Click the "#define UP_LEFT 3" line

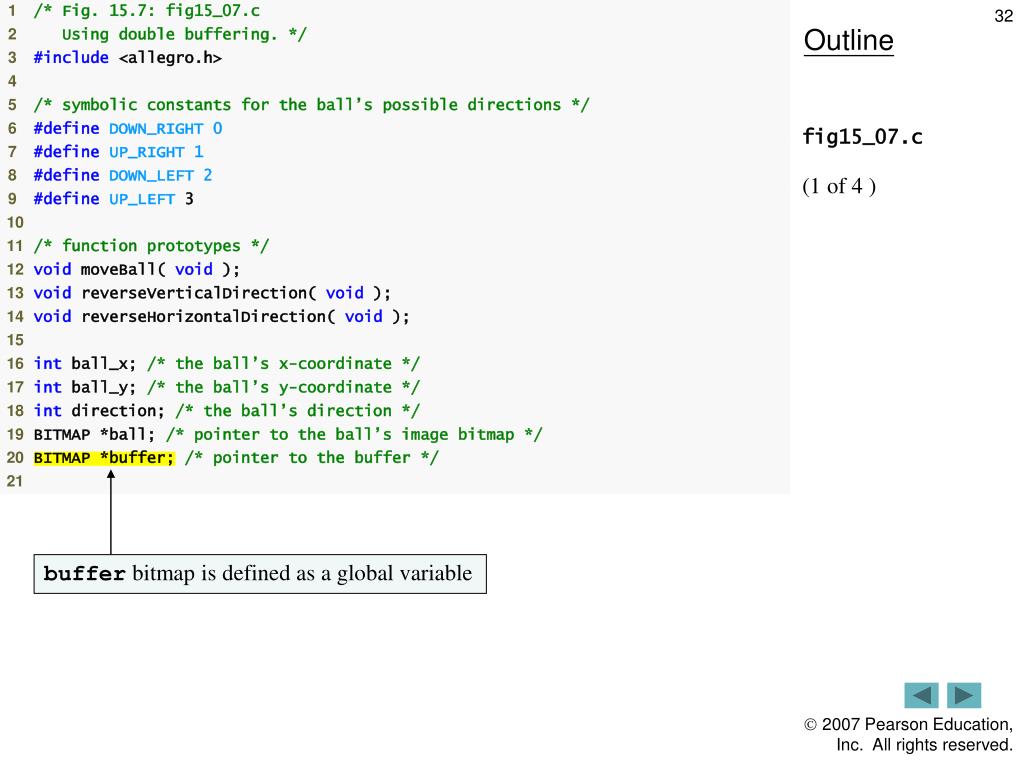[x=114, y=199]
